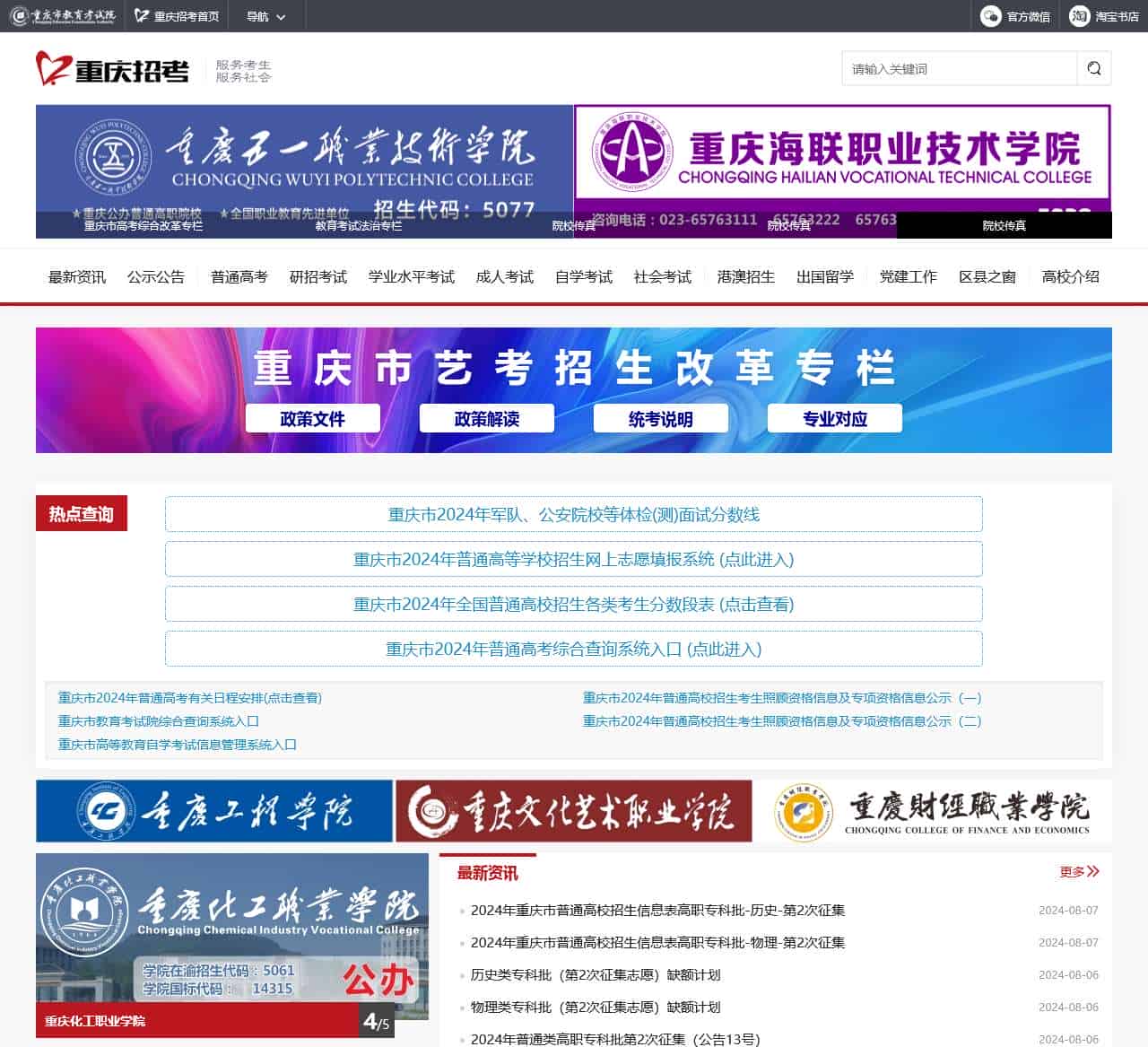The image size is (1148, 1047).
Task: Open the 学业水平考试 menu item
Action: tap(412, 277)
